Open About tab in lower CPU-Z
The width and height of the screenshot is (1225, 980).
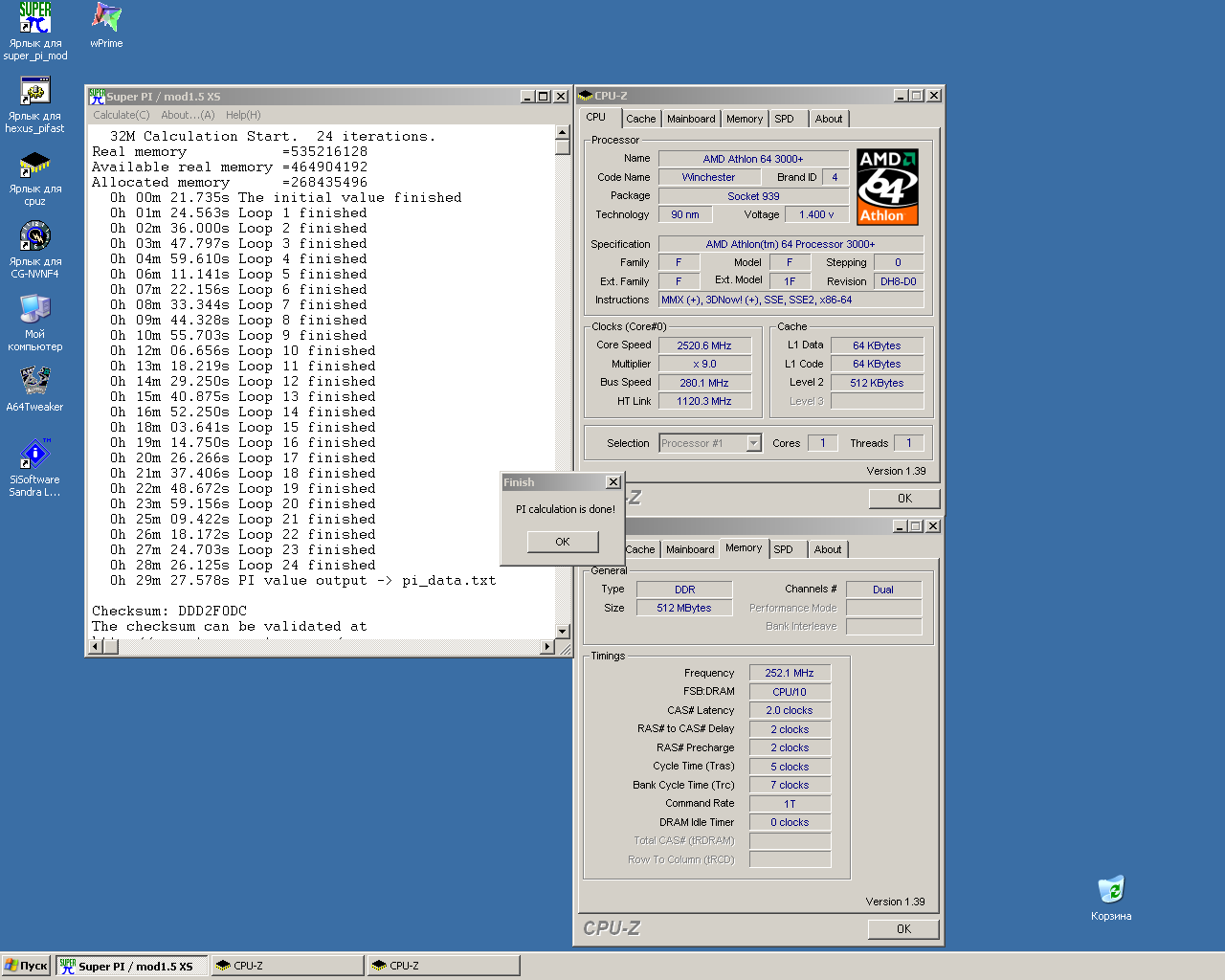coord(828,549)
